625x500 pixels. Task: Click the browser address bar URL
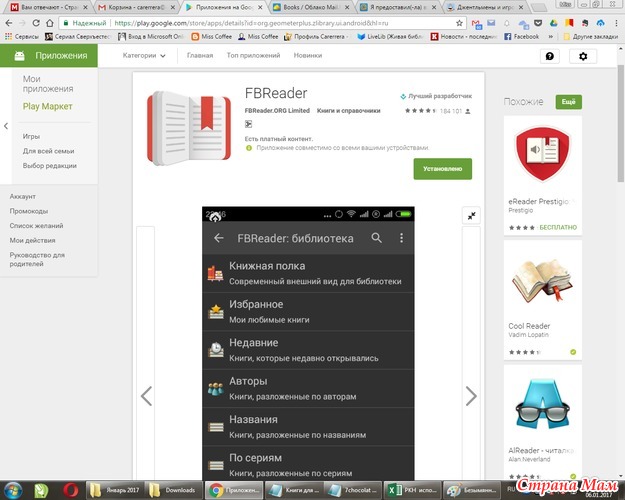tap(251, 23)
